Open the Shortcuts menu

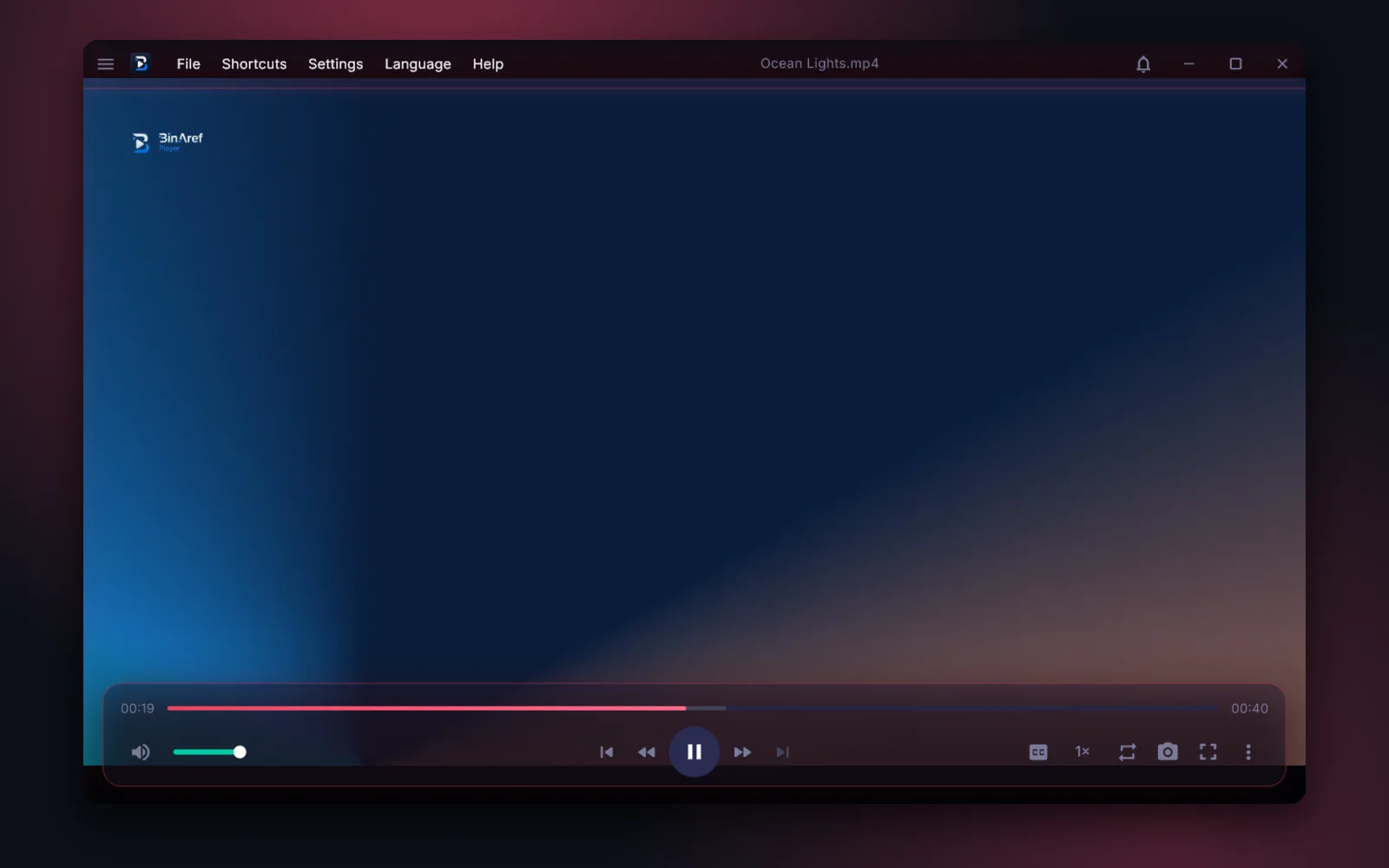254,64
